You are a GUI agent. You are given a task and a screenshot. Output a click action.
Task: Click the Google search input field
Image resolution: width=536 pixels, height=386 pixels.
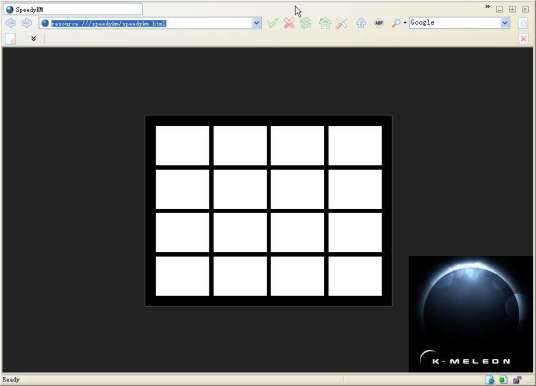click(x=455, y=23)
